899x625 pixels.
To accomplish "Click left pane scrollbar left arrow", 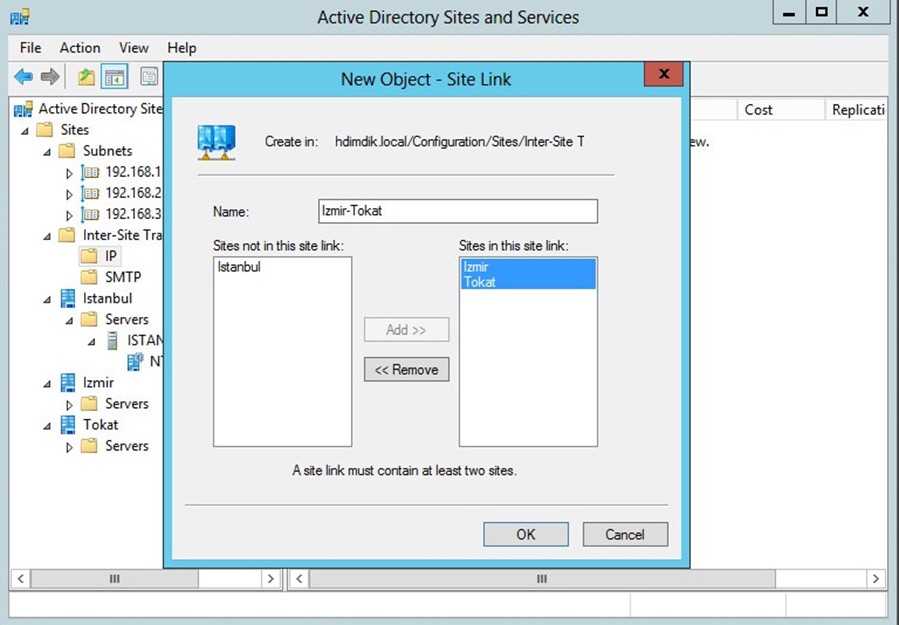I will click(x=21, y=579).
